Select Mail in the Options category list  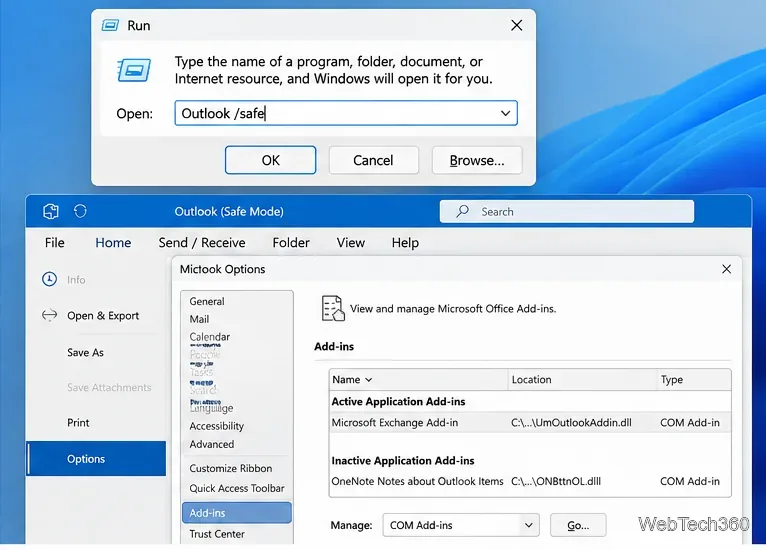coord(199,319)
